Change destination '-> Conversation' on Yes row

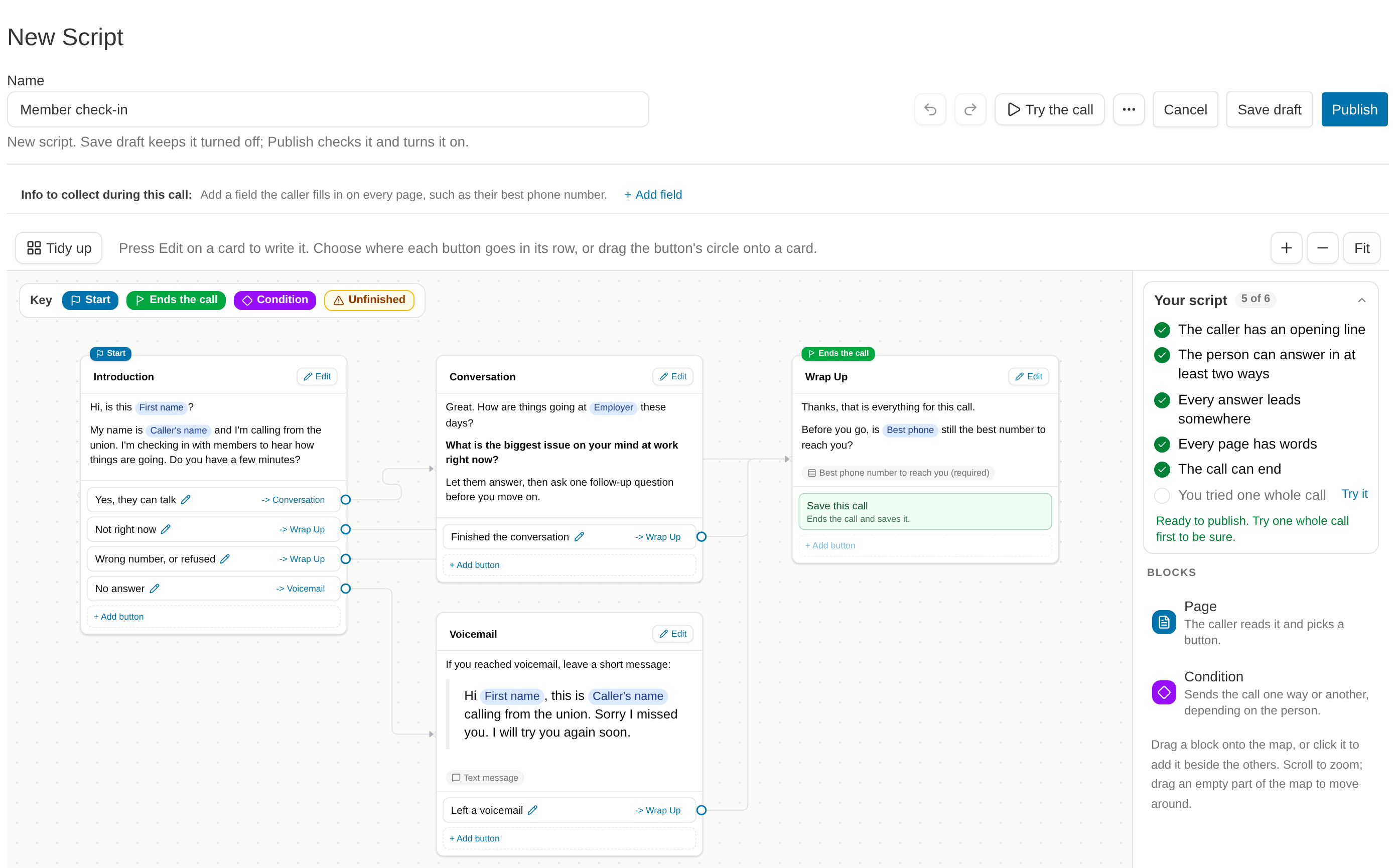[294, 499]
